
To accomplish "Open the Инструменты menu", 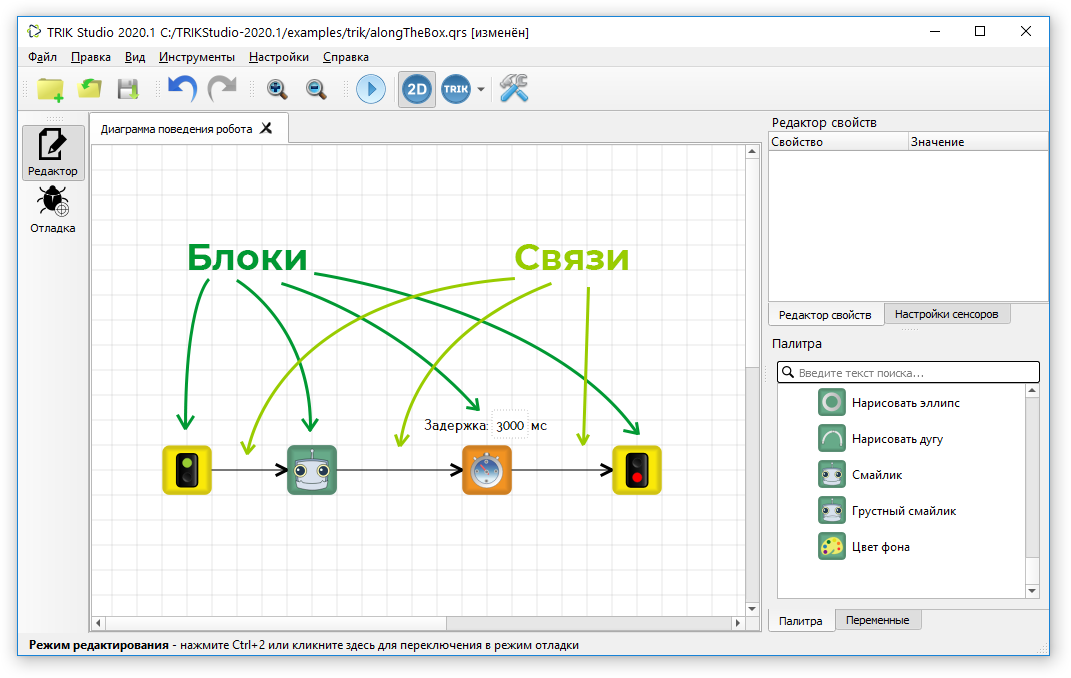I will (x=197, y=57).
